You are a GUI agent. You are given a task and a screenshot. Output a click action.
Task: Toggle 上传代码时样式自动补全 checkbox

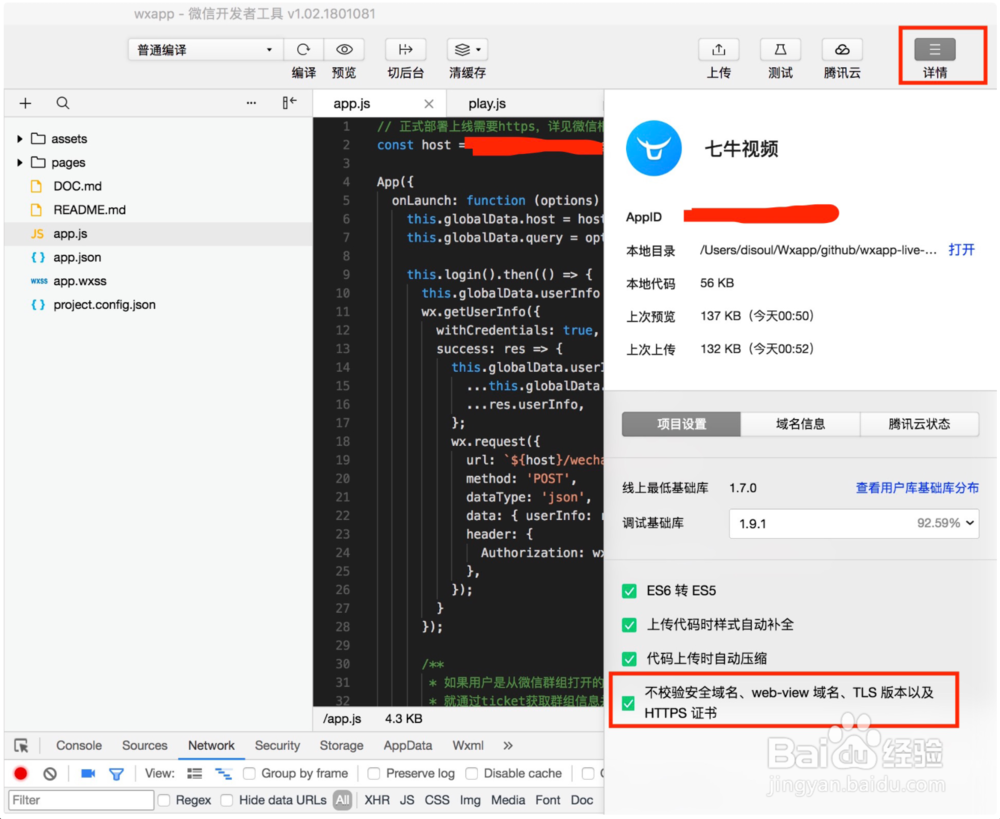629,625
